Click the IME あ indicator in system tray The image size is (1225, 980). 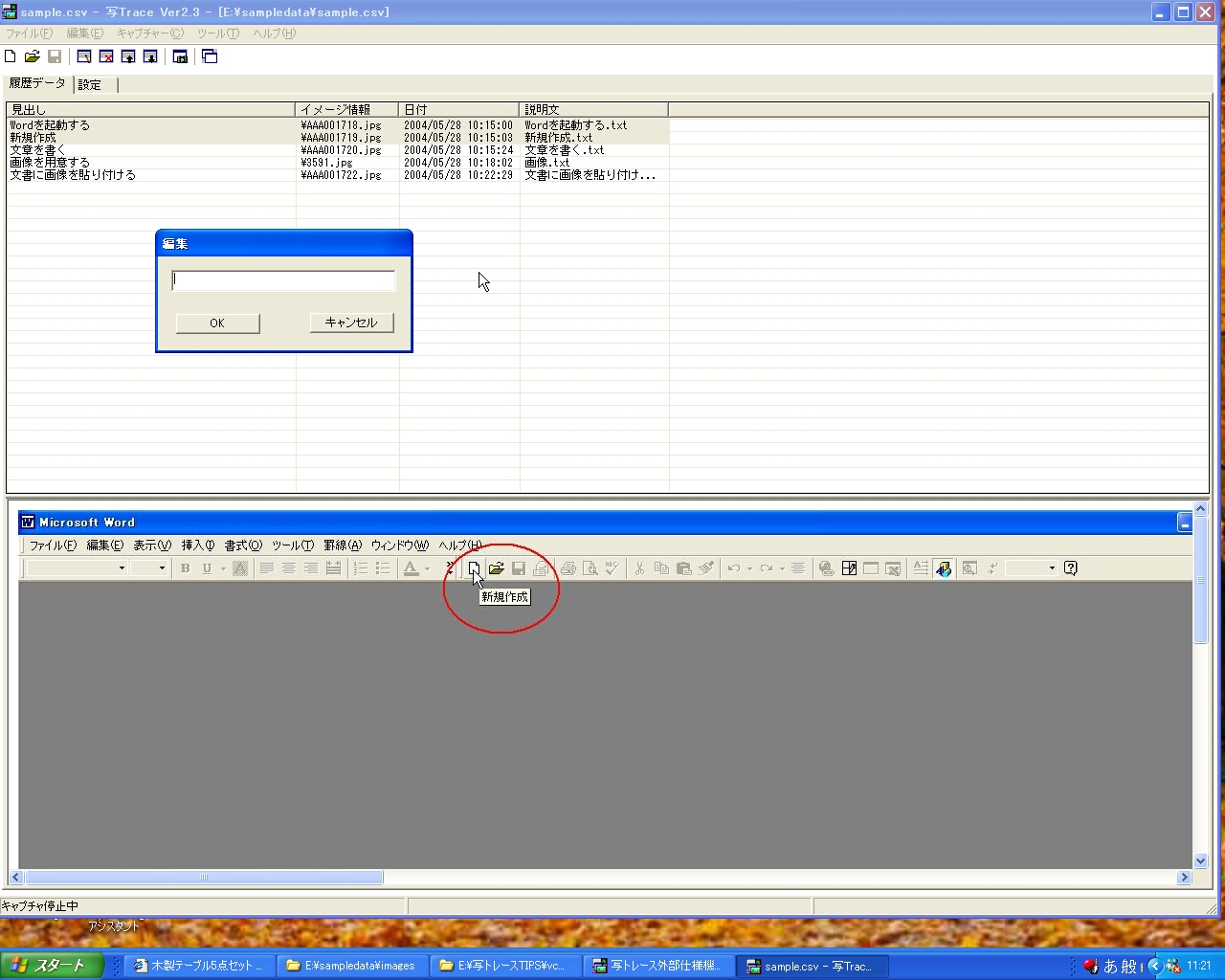[x=1110, y=967]
